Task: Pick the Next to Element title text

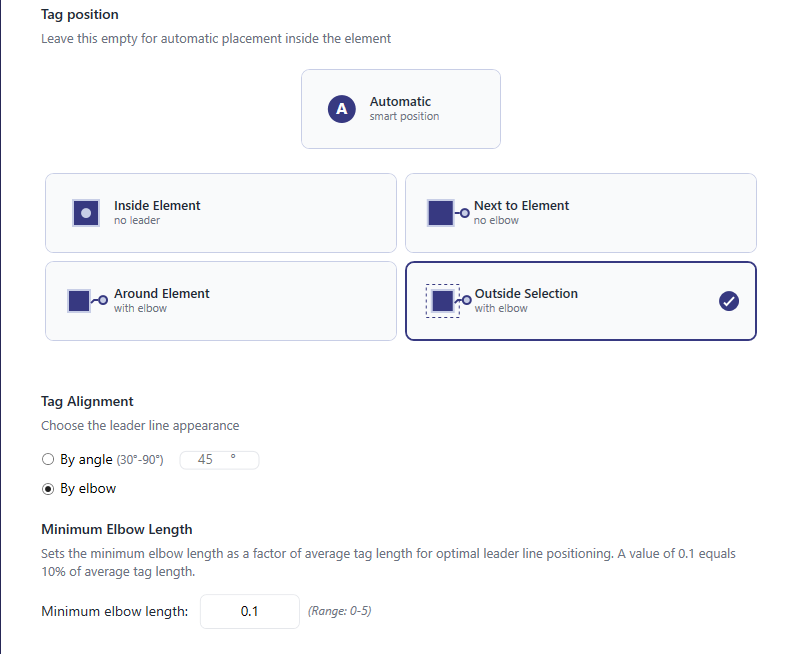Action: (521, 205)
